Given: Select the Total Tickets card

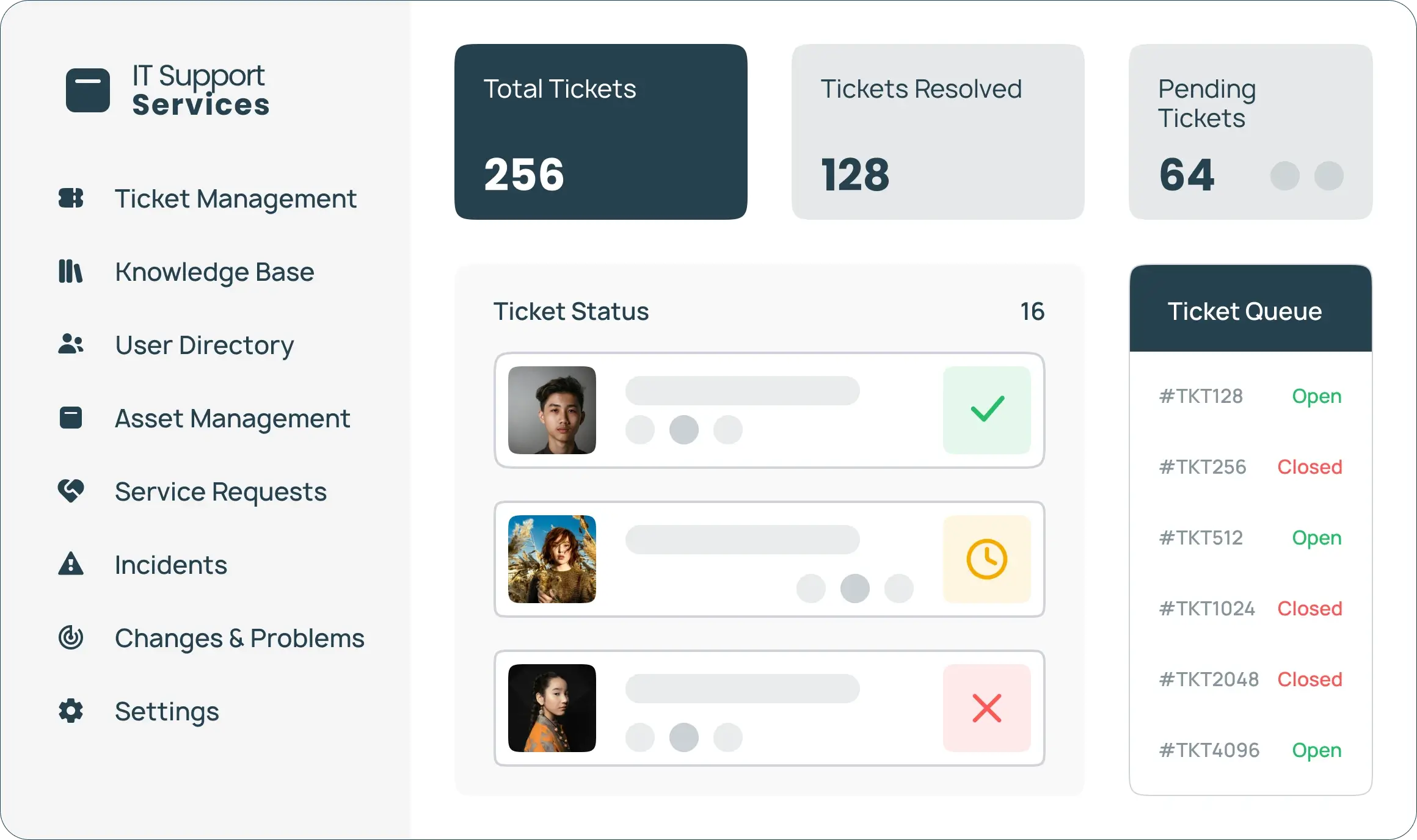Looking at the screenshot, I should coord(600,131).
